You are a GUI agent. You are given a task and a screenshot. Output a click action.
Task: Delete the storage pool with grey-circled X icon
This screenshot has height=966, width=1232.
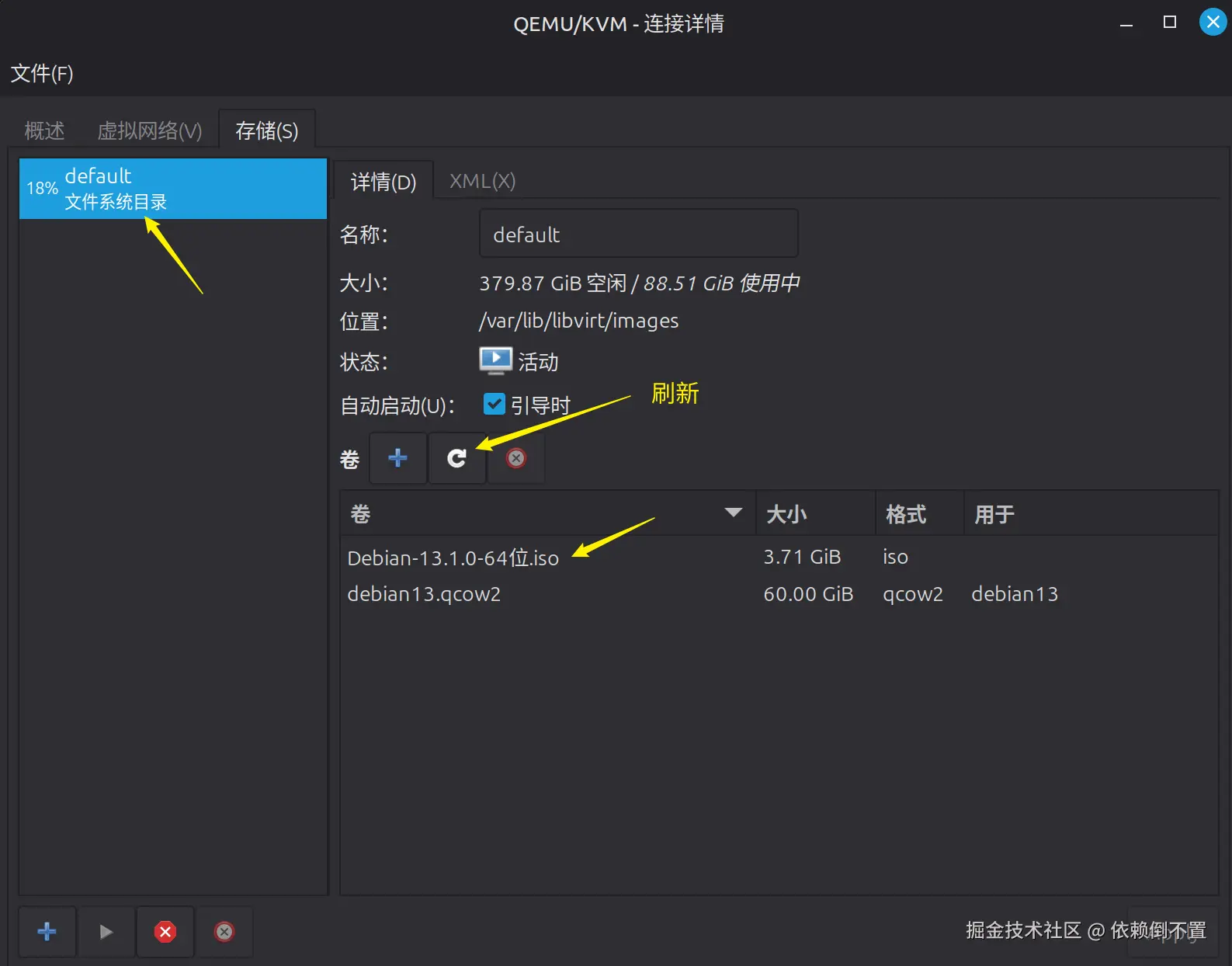click(224, 931)
